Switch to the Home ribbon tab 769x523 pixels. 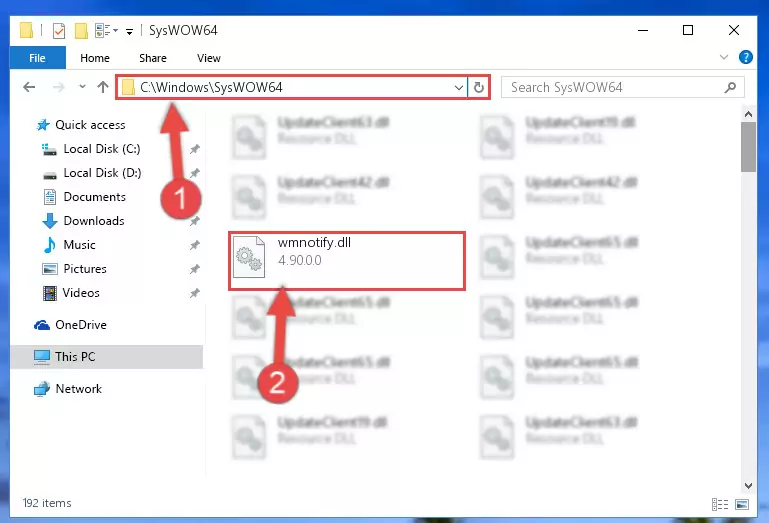click(95, 58)
